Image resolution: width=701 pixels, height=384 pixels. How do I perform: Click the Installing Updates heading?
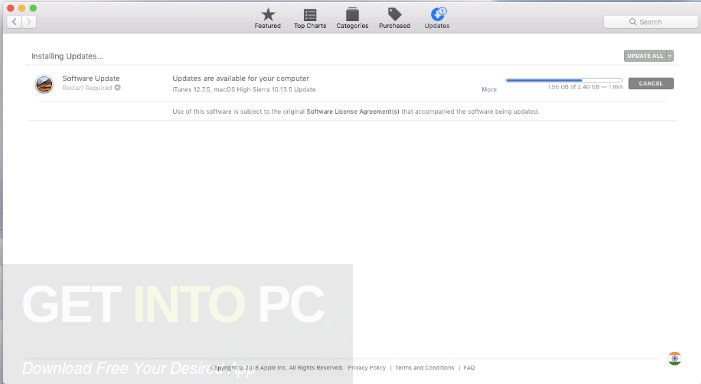67,56
